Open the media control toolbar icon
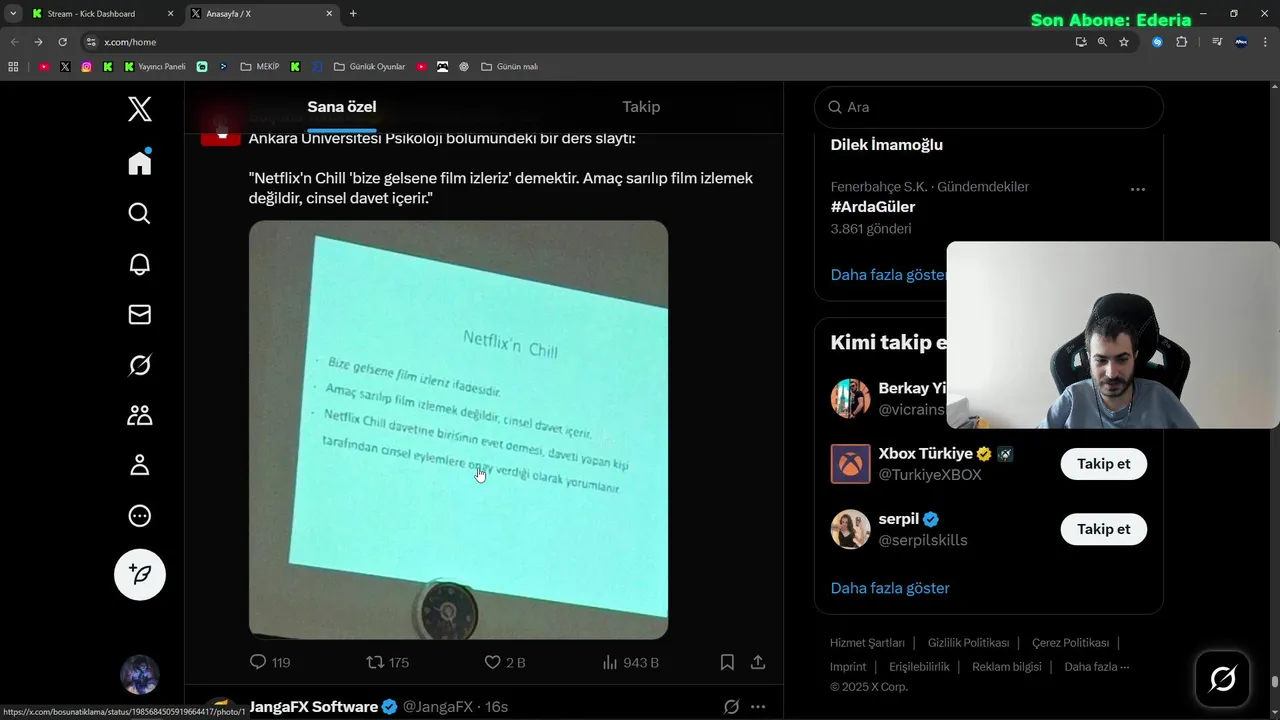Image resolution: width=1280 pixels, height=720 pixels. pyautogui.click(x=1217, y=42)
